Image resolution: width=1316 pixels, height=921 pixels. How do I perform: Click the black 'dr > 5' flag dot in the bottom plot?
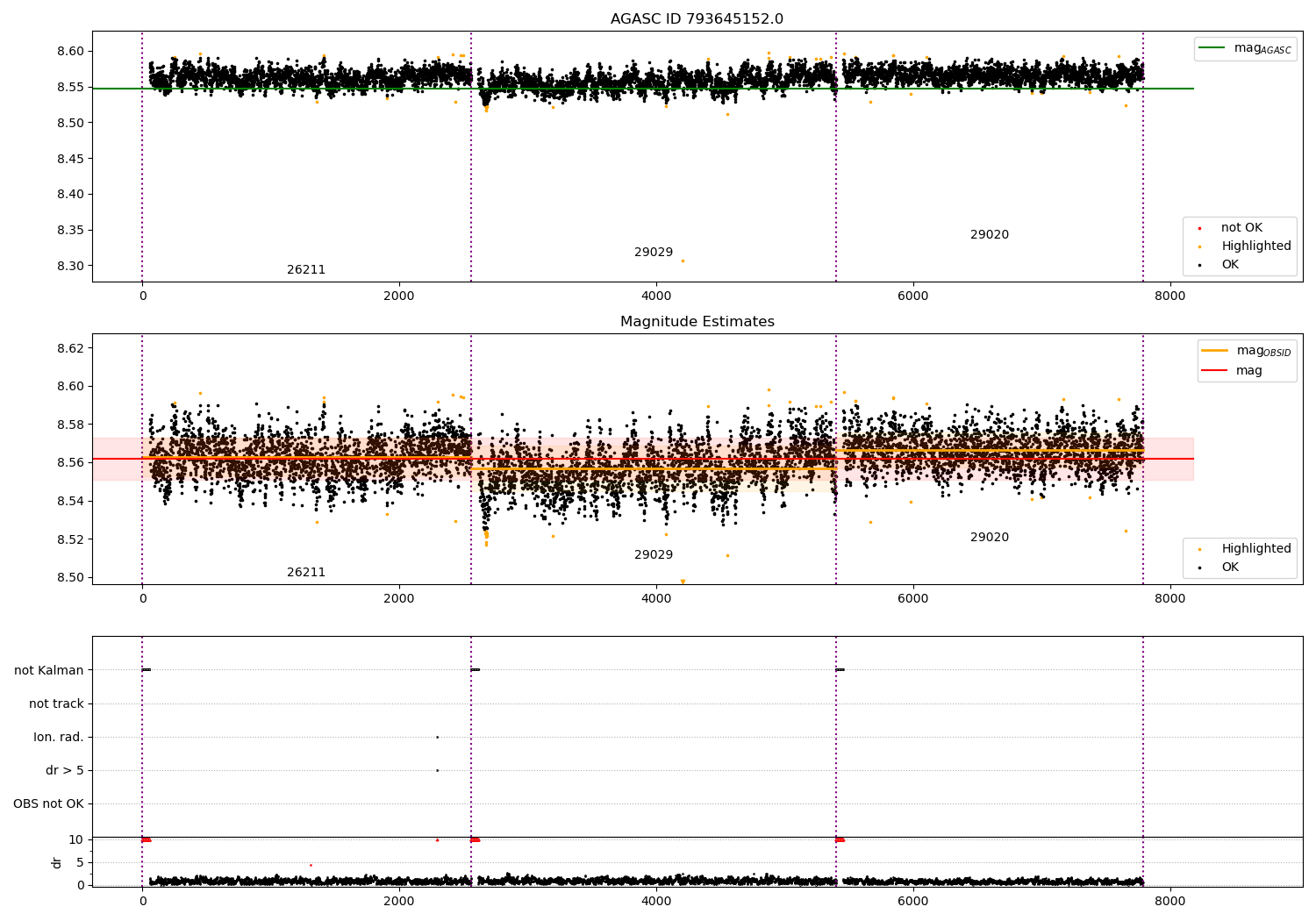point(437,770)
